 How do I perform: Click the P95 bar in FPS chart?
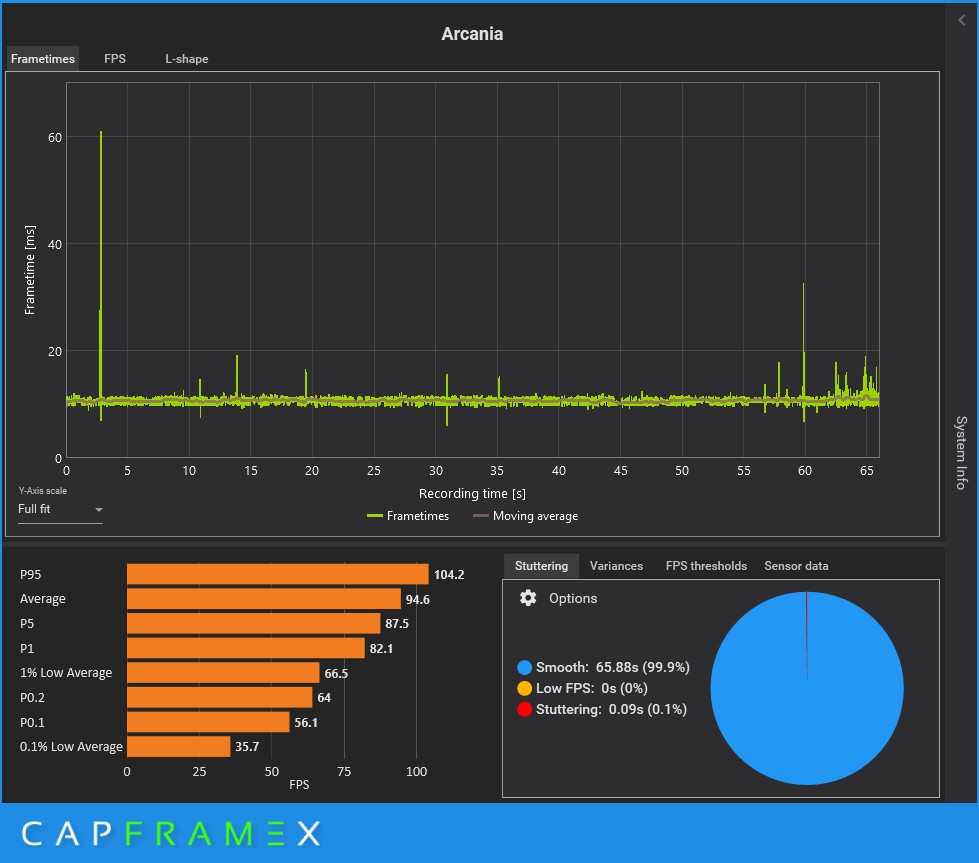278,574
